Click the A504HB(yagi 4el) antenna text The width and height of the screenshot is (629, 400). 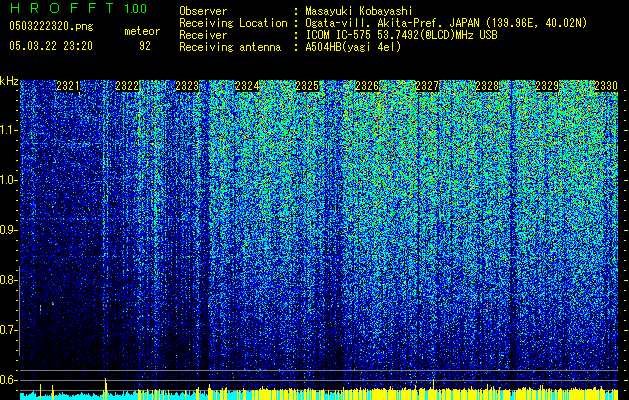pos(353,47)
